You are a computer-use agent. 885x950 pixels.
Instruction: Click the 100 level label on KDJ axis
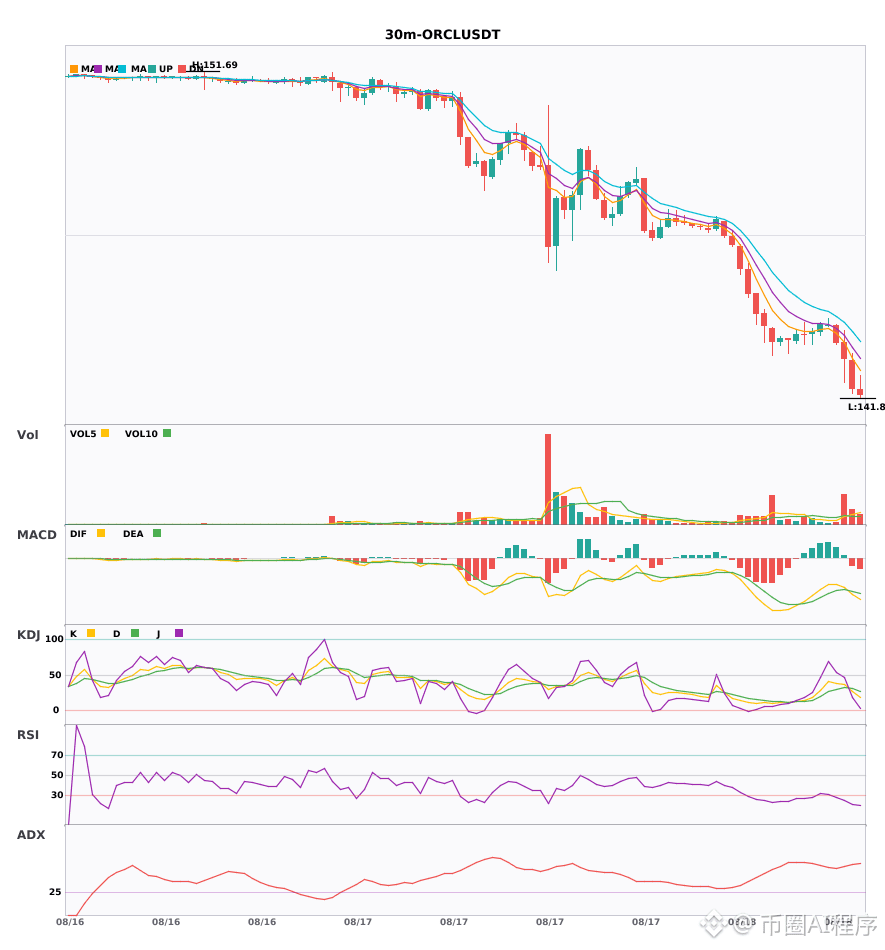[54, 639]
